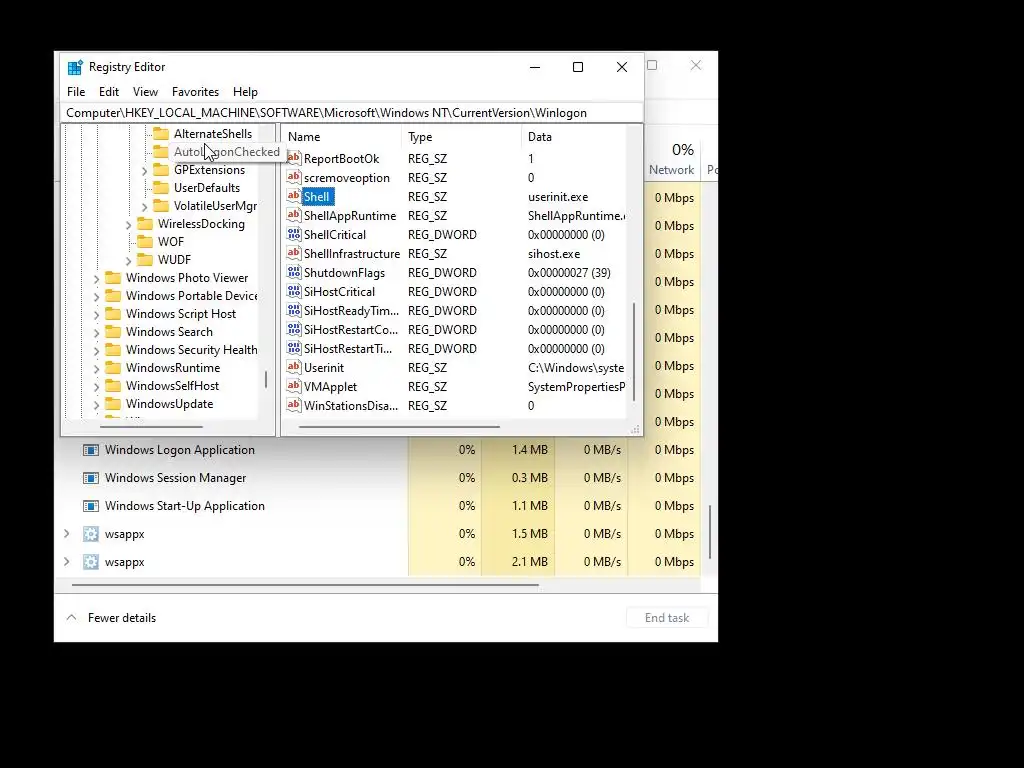This screenshot has height=768, width=1024.
Task: Open the File menu
Action: pyautogui.click(x=76, y=92)
